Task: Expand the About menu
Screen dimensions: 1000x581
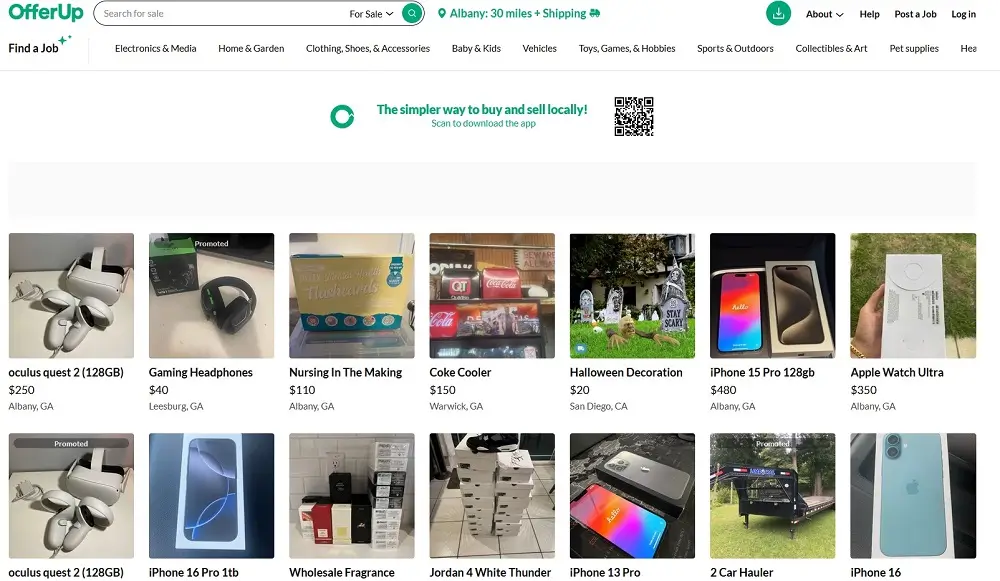Action: point(823,13)
